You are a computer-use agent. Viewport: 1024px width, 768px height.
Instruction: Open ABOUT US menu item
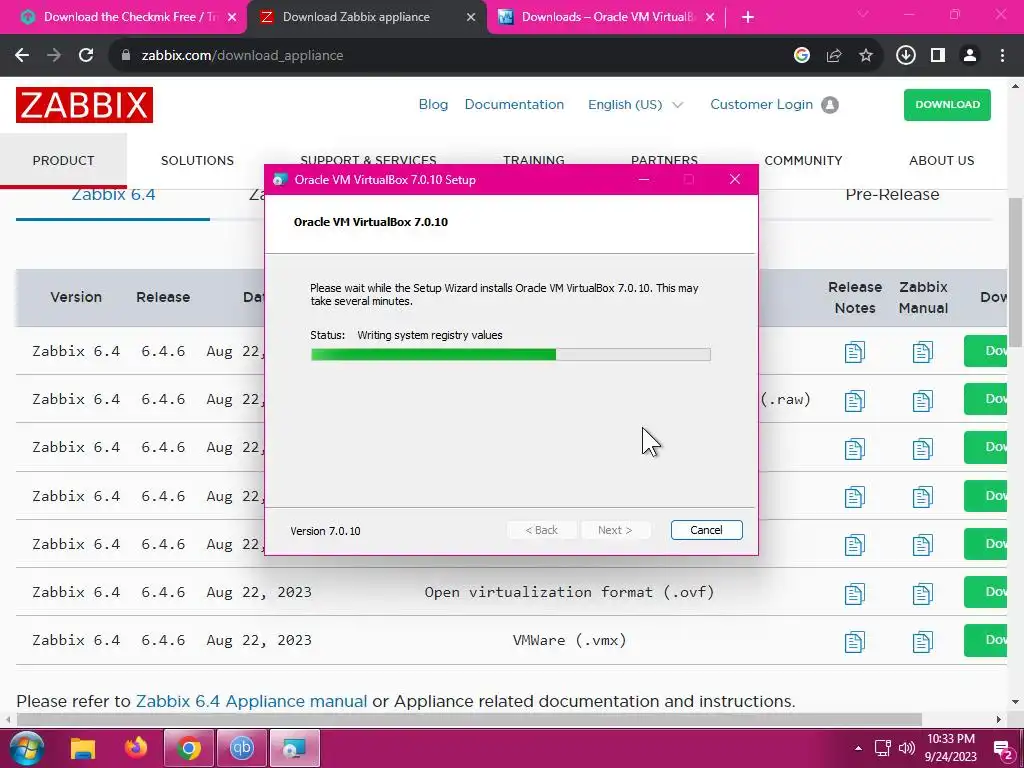click(941, 160)
